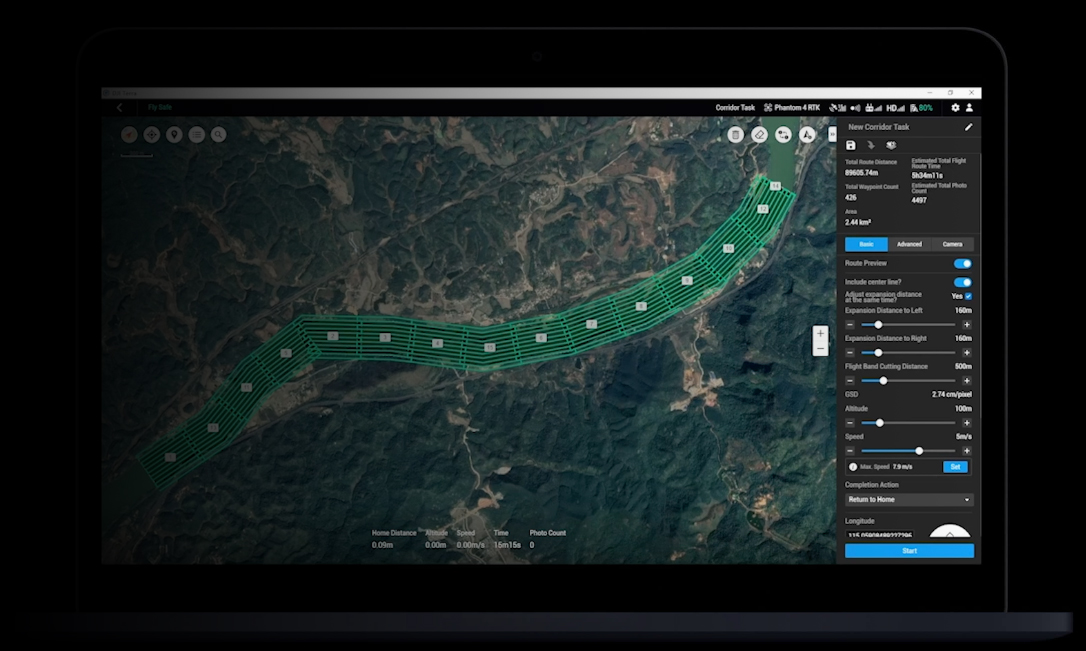Open settings via the gear icon
Screen dimensions: 1086x651
click(x=955, y=107)
